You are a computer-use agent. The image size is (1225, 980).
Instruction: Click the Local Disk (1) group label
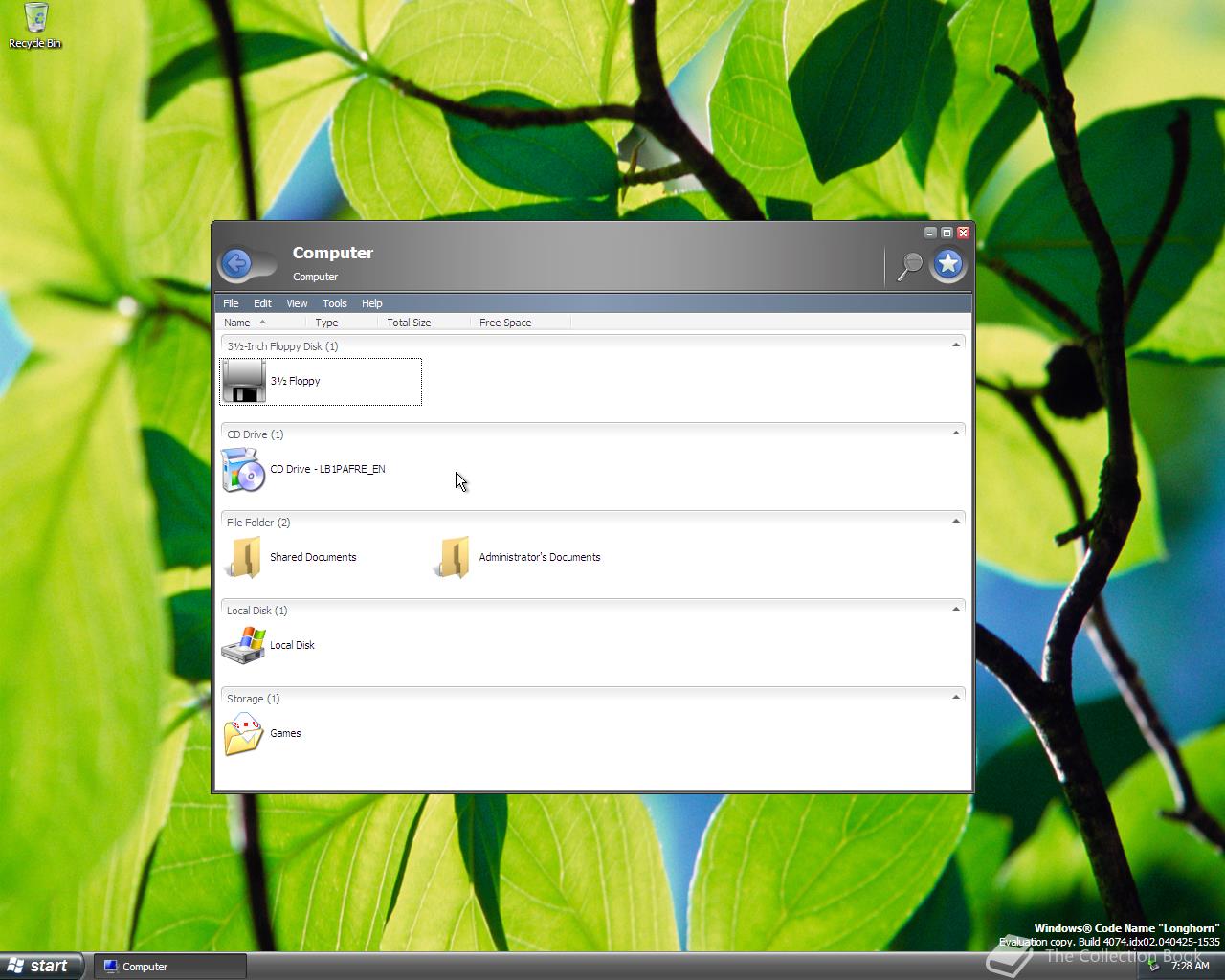pos(256,611)
